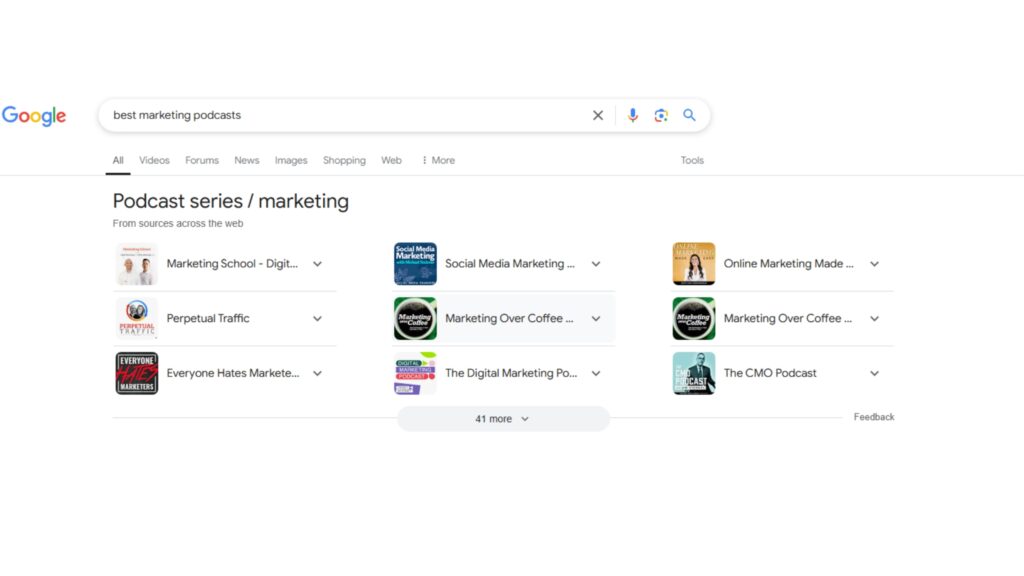The image size is (1024, 576).
Task: Open Online Marketing Made cover art
Action: pos(694,264)
